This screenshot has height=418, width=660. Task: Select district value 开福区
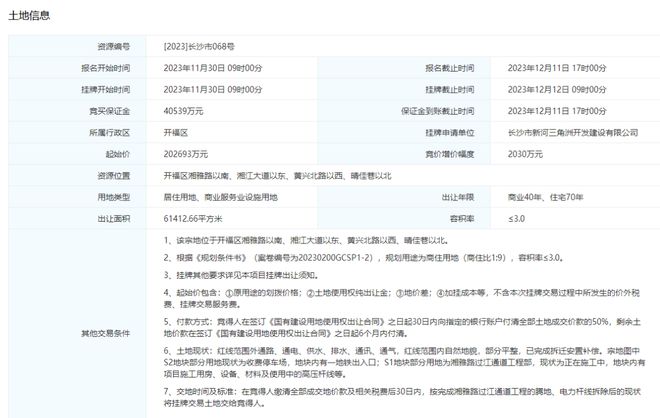176,133
